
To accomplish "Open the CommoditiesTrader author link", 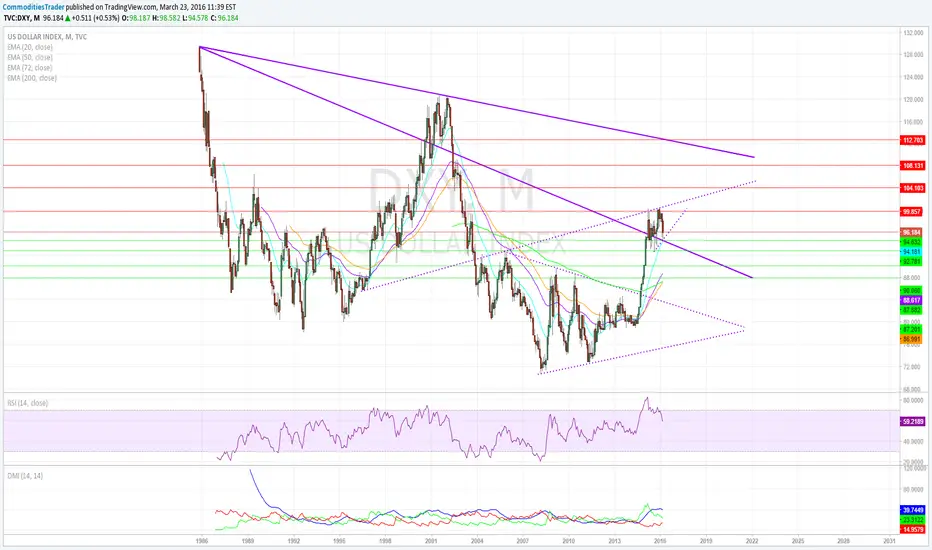I will (x=34, y=7).
